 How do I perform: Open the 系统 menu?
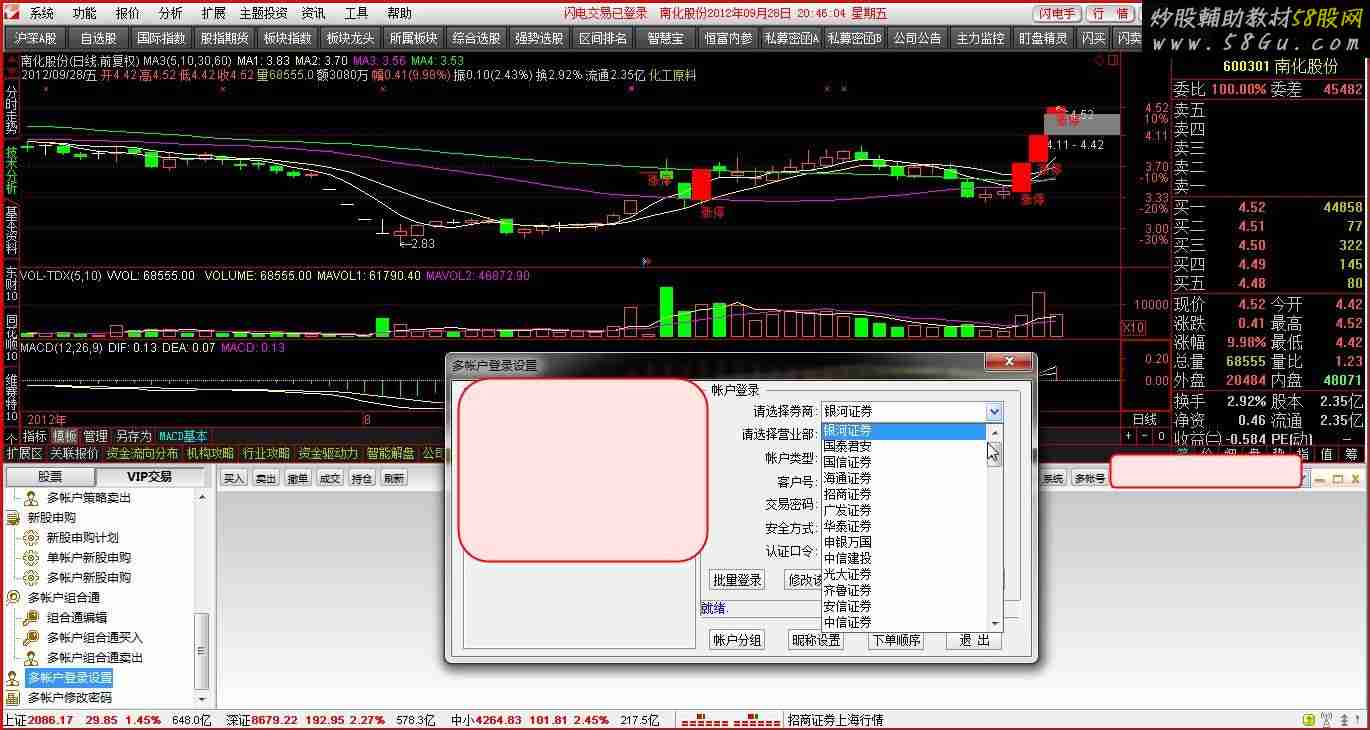coord(42,13)
